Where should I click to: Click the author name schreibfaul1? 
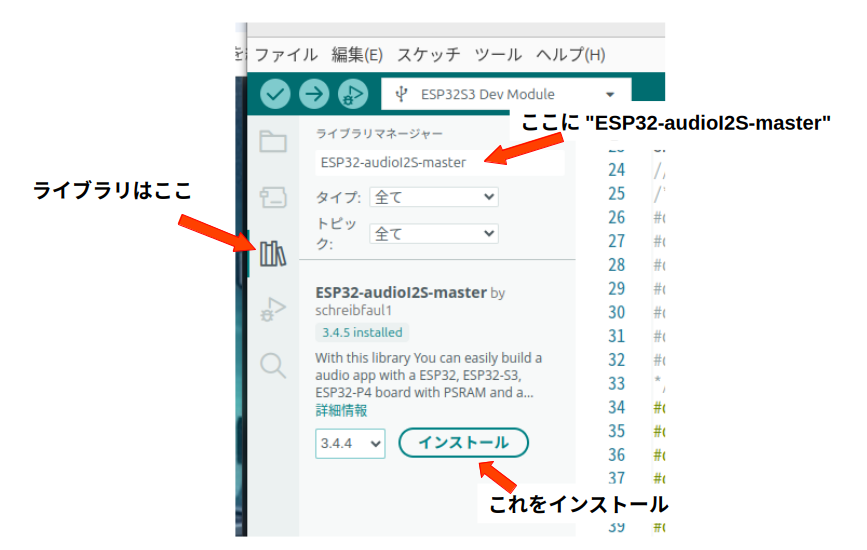click(x=353, y=311)
